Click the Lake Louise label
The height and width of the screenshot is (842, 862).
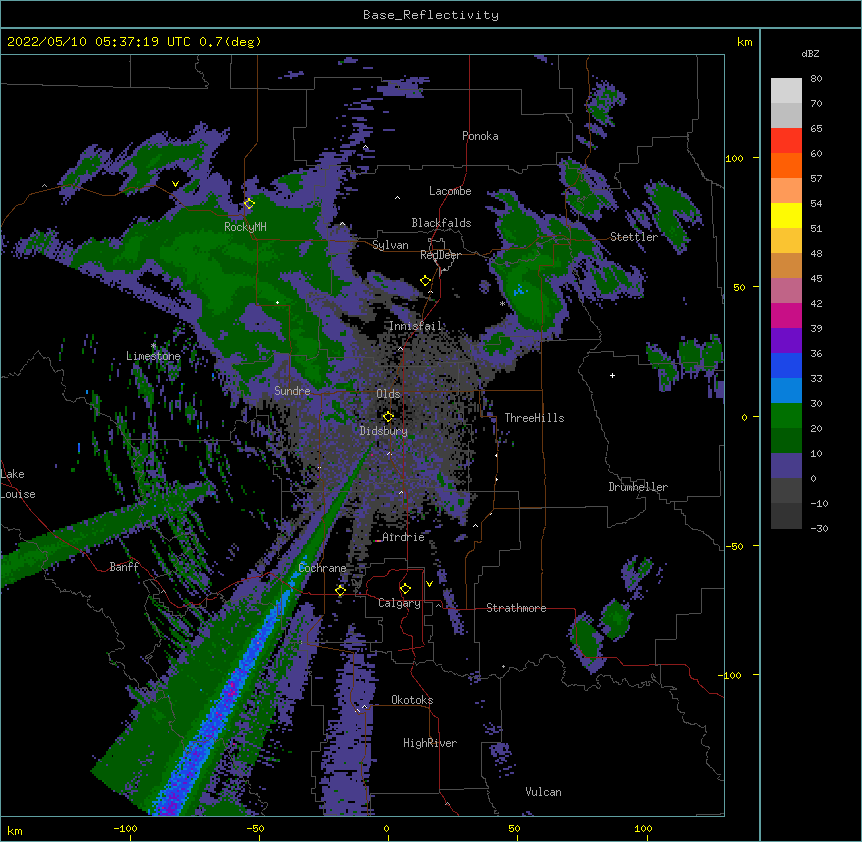click(x=18, y=484)
